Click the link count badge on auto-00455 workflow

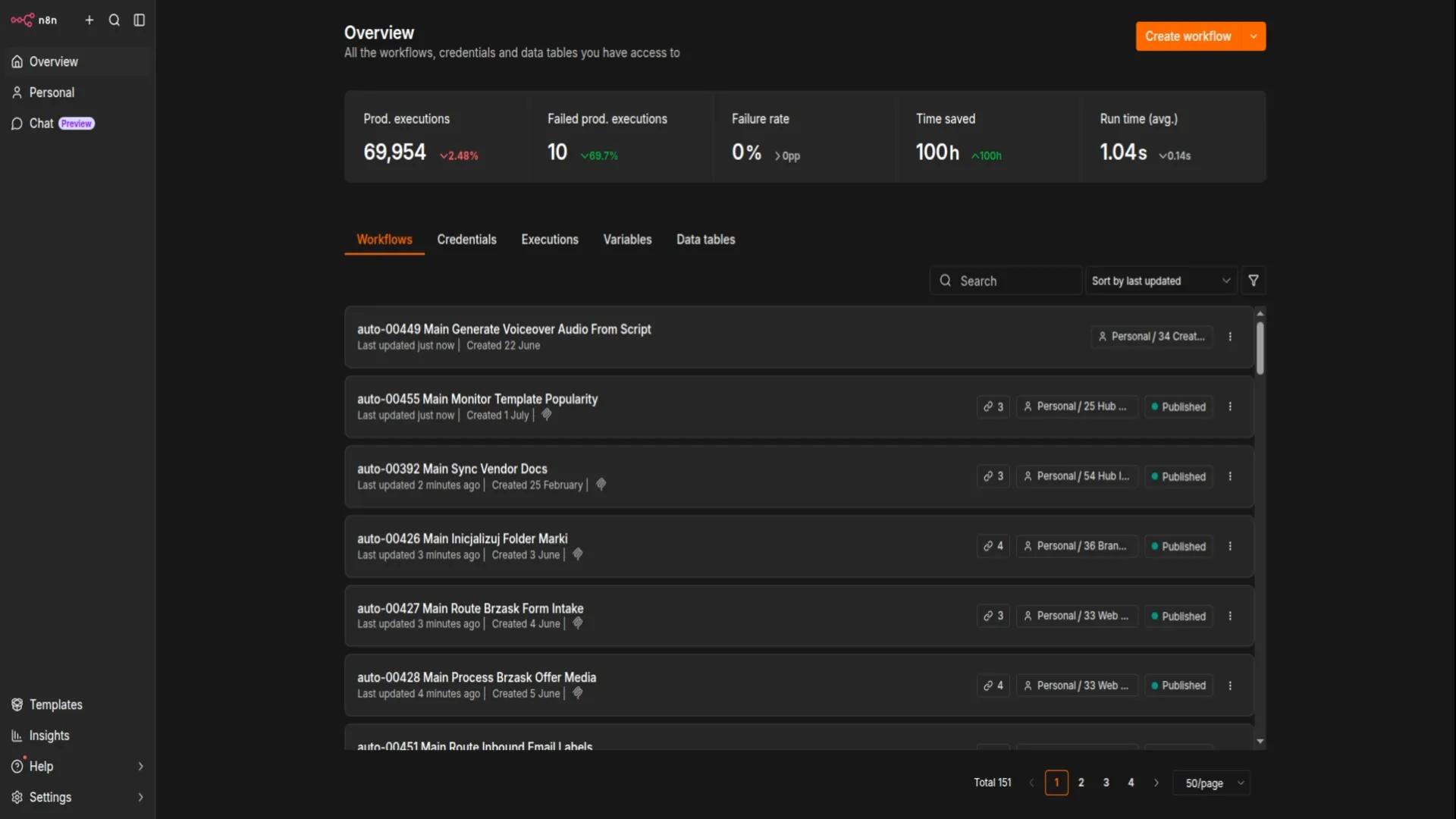pos(993,406)
